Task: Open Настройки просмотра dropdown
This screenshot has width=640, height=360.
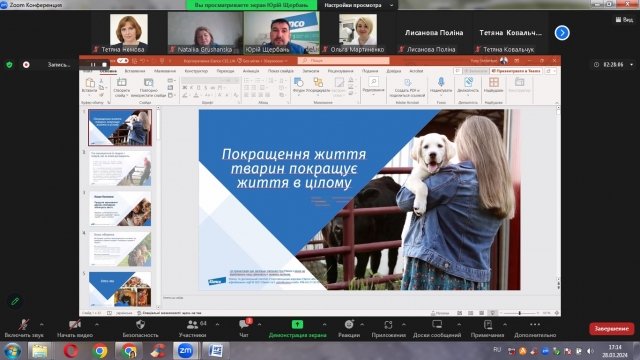Action: click(x=358, y=5)
